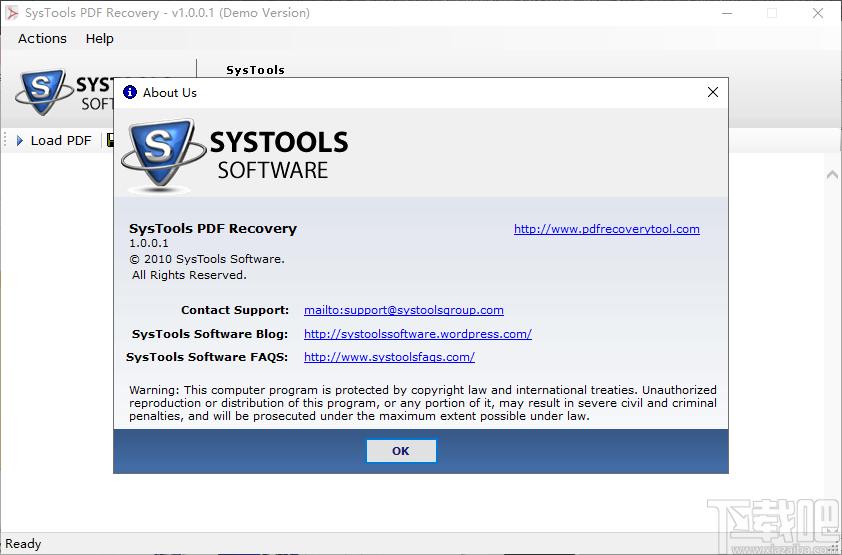Click the About Us info icon

(x=130, y=92)
